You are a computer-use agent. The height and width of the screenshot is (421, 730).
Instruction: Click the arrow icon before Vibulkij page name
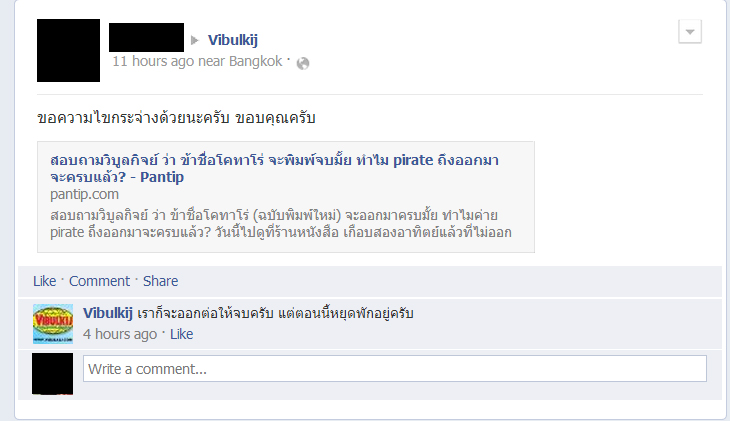195,41
